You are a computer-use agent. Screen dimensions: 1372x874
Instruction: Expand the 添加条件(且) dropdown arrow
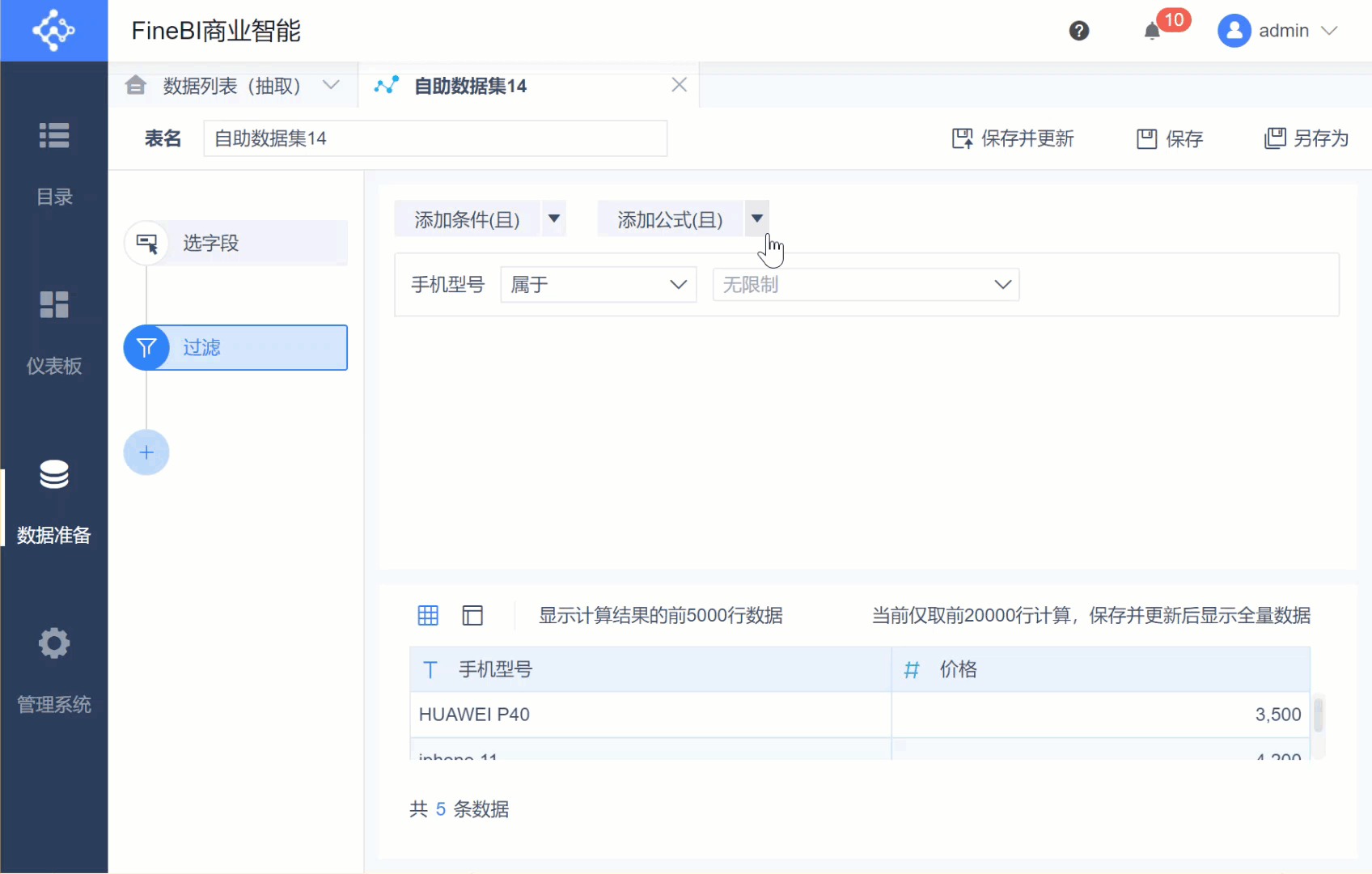(x=554, y=218)
